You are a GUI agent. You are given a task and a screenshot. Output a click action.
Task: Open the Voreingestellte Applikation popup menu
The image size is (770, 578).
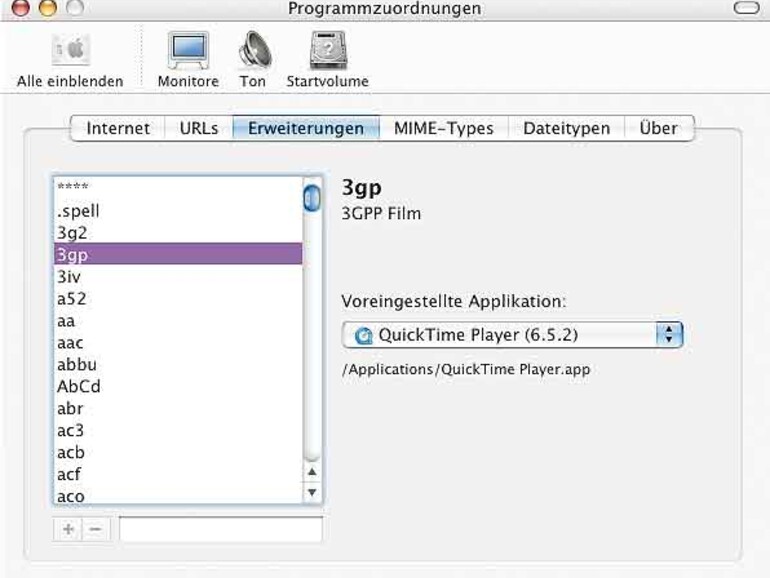tap(512, 335)
